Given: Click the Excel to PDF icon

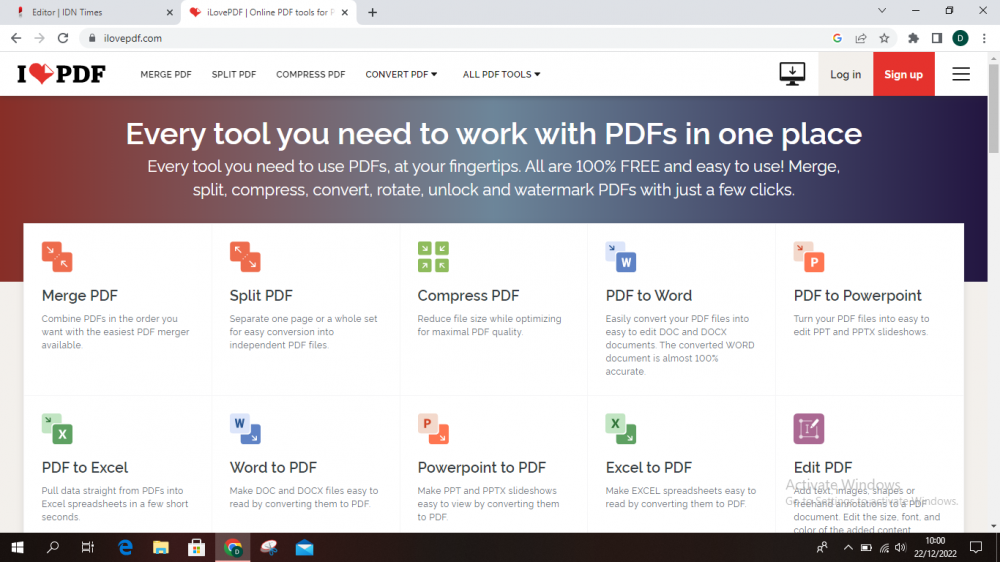Looking at the screenshot, I should [621, 429].
